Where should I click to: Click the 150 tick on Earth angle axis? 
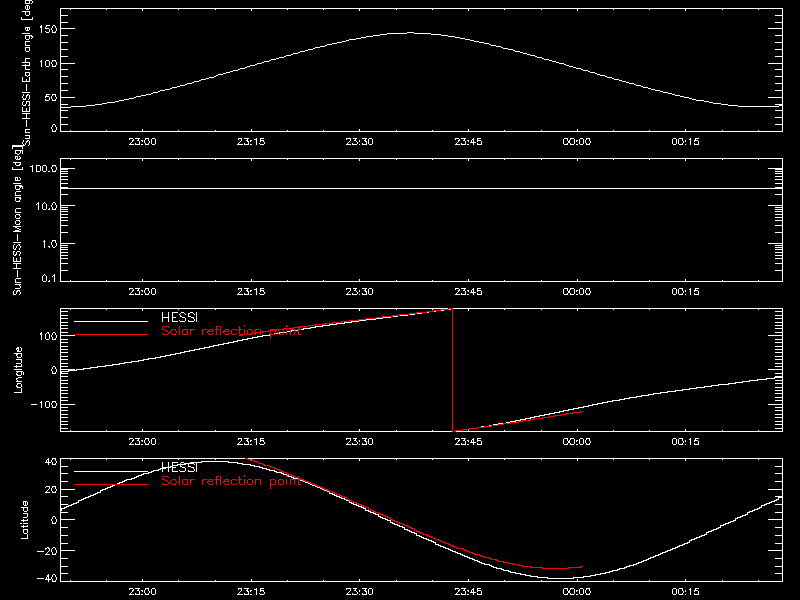coord(47,29)
